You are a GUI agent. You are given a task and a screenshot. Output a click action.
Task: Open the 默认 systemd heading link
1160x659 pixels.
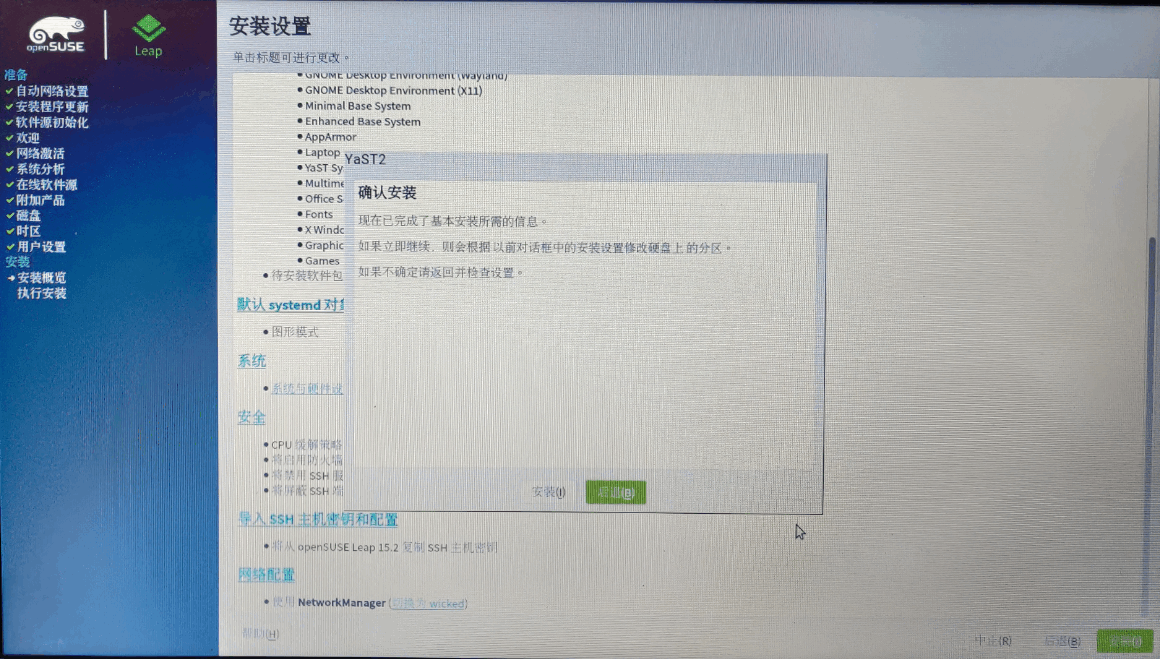(290, 305)
